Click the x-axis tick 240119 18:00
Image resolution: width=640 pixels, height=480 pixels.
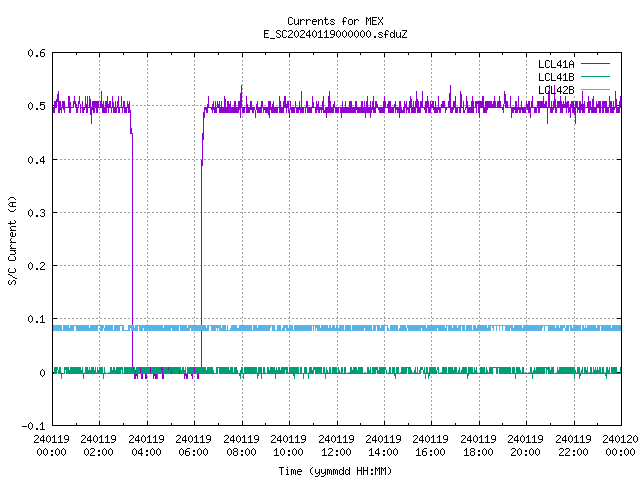point(478,446)
